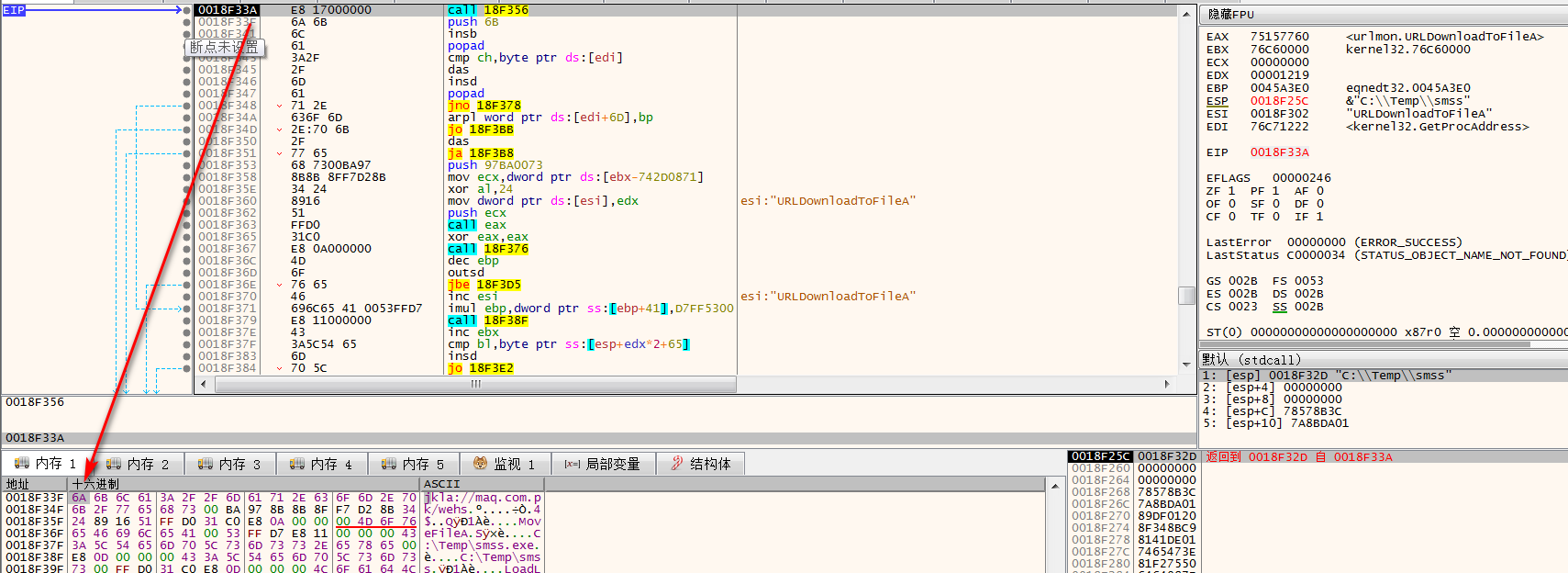The height and width of the screenshot is (573, 1568).
Task: Select the jno 18F378 instruction
Action: point(484,106)
